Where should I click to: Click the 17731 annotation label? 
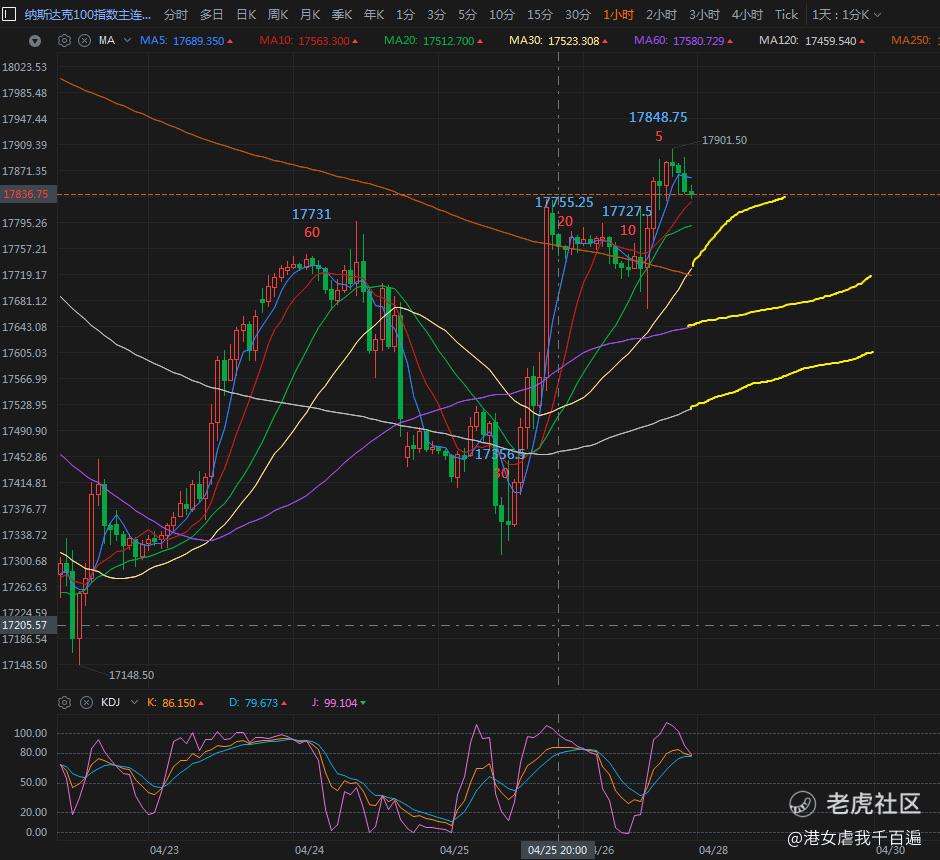point(311,214)
